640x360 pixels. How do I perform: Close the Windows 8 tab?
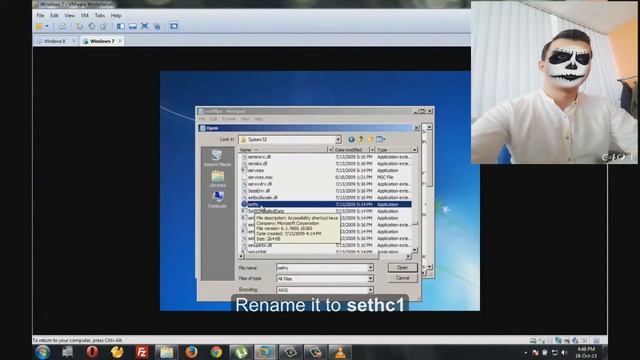pos(73,41)
